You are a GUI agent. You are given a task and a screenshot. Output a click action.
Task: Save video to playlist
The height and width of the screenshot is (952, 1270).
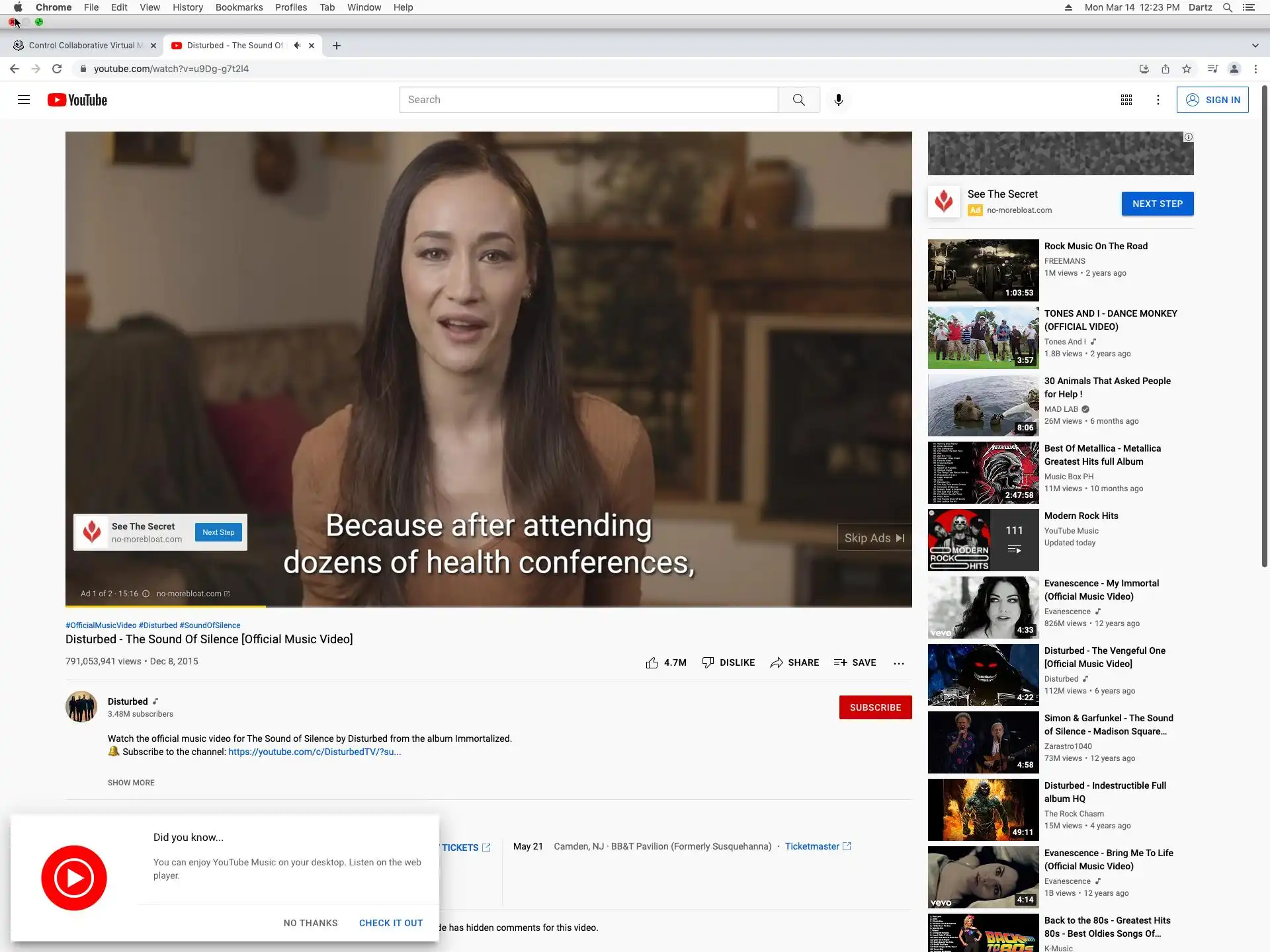tap(855, 662)
